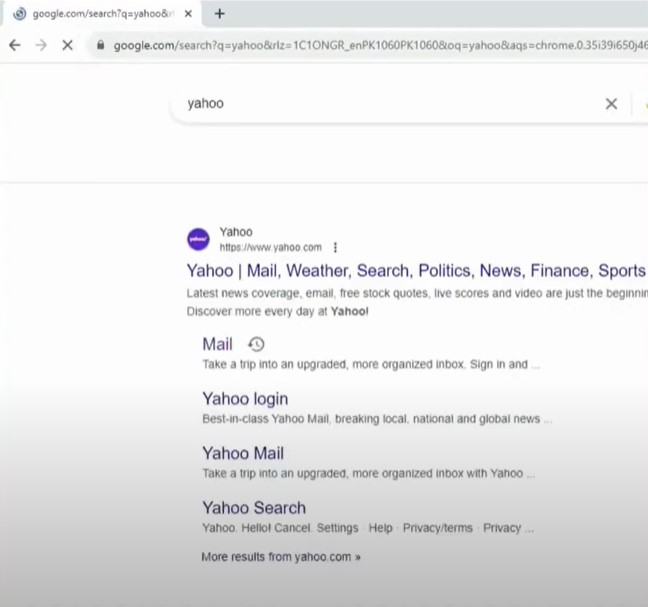This screenshot has width=648, height=607.
Task: Click the tab's loading favicon
Action: tap(19, 14)
